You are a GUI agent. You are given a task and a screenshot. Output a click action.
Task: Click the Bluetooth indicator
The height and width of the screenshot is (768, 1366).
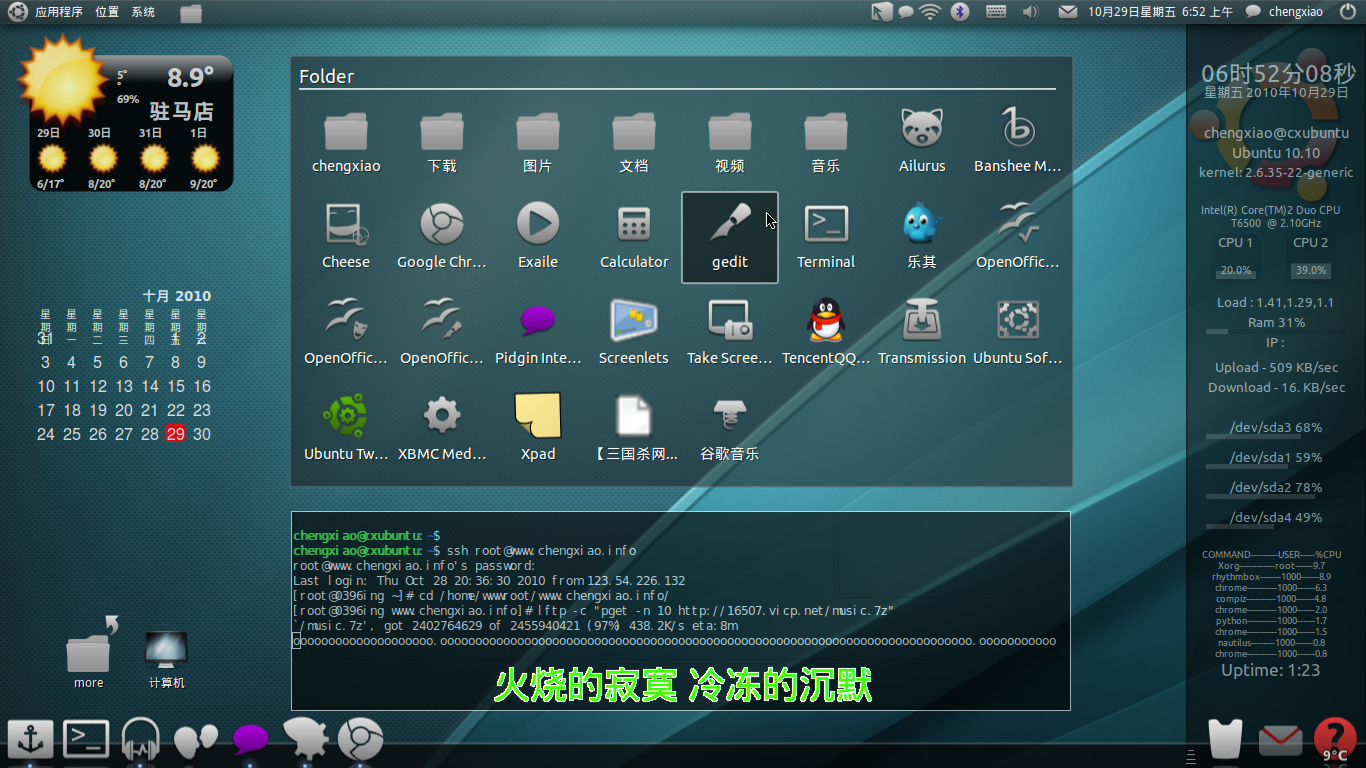pyautogui.click(x=960, y=12)
